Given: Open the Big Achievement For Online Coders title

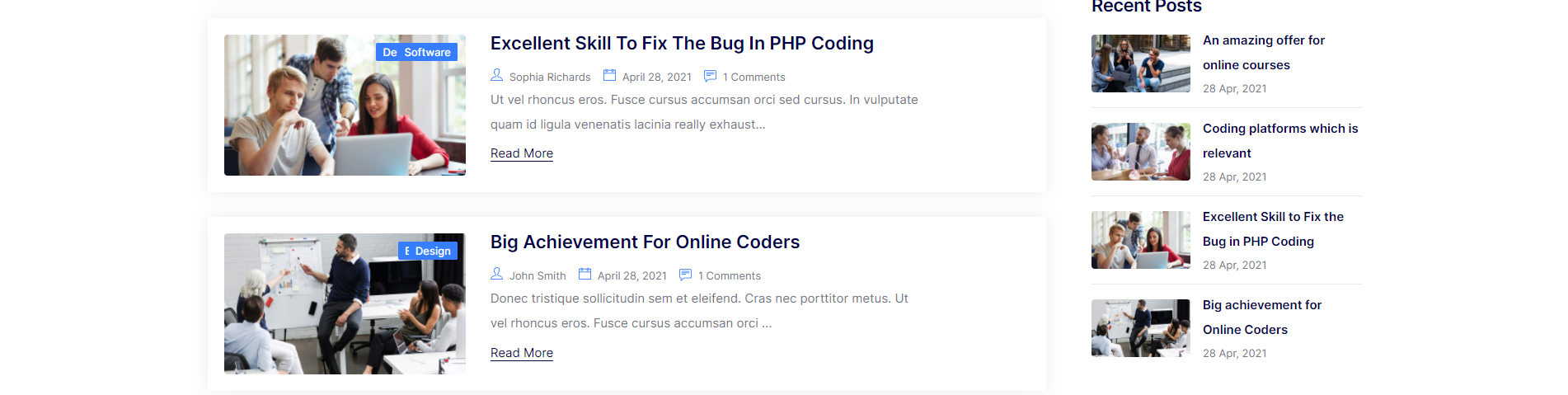Looking at the screenshot, I should 645,242.
